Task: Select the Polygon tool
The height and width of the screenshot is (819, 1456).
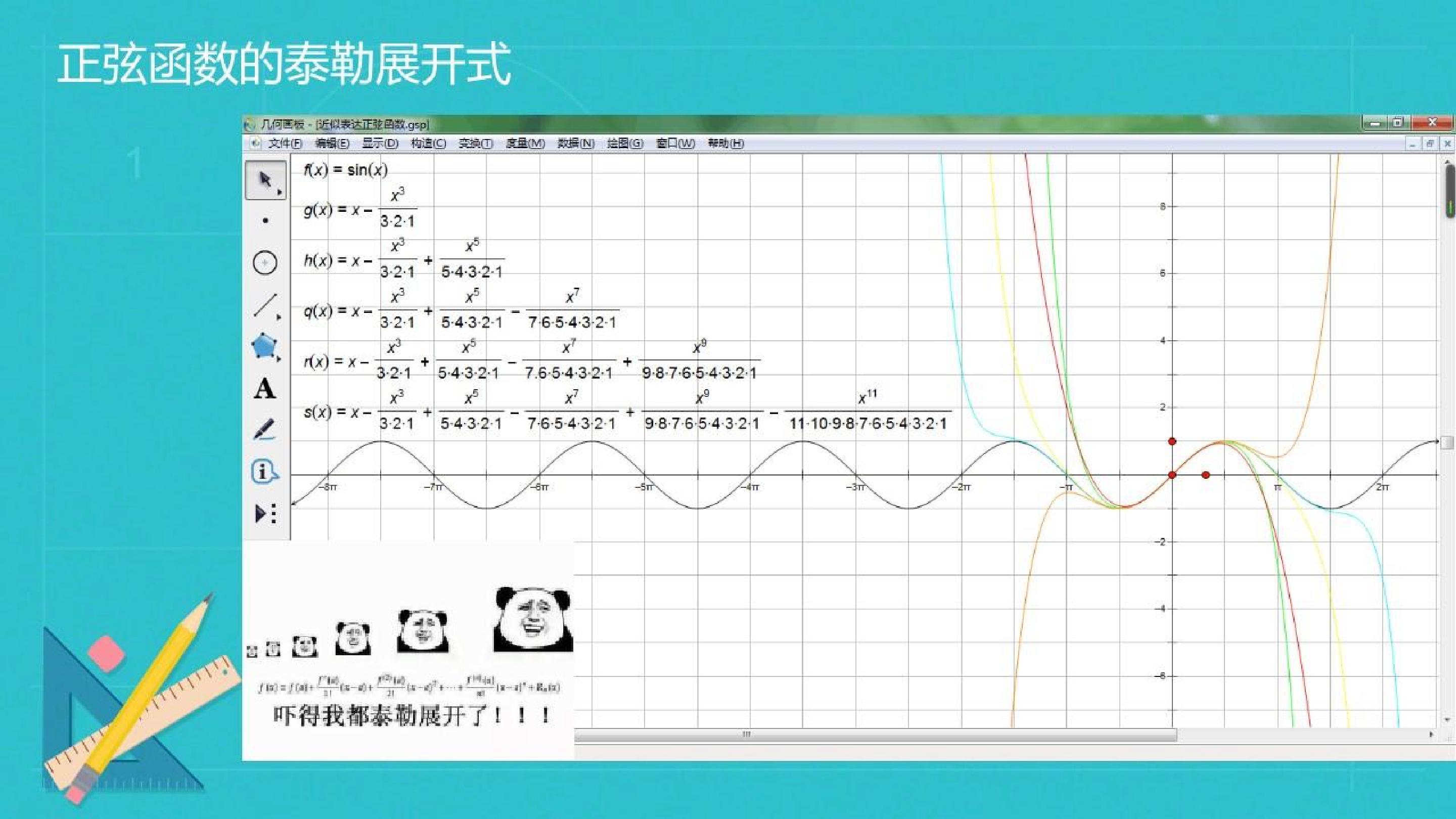Action: click(x=264, y=346)
